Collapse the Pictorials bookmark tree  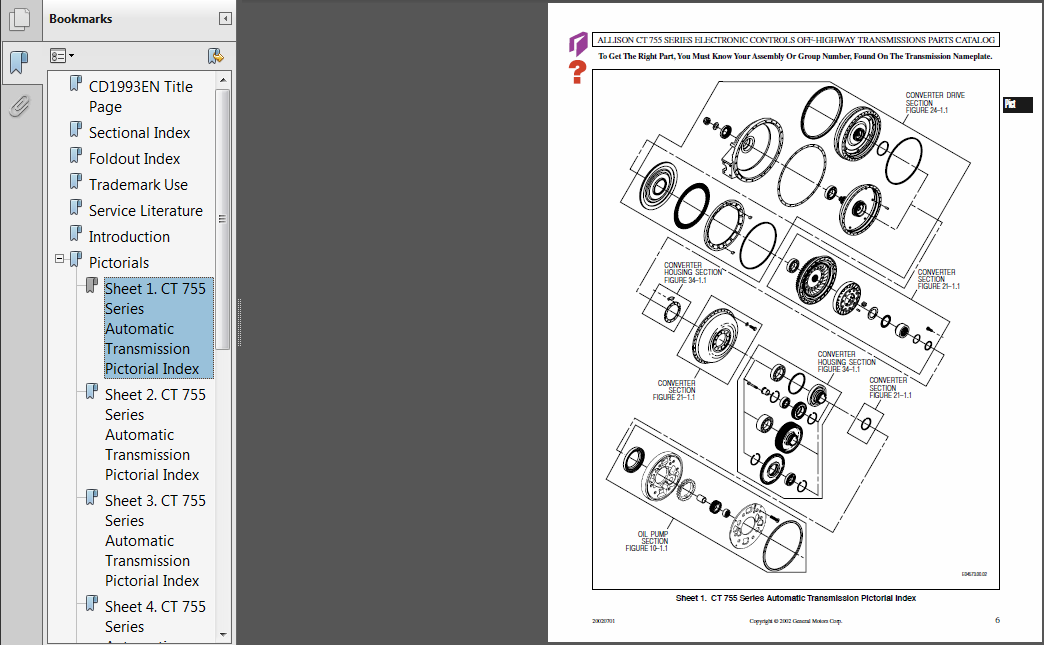59,258
